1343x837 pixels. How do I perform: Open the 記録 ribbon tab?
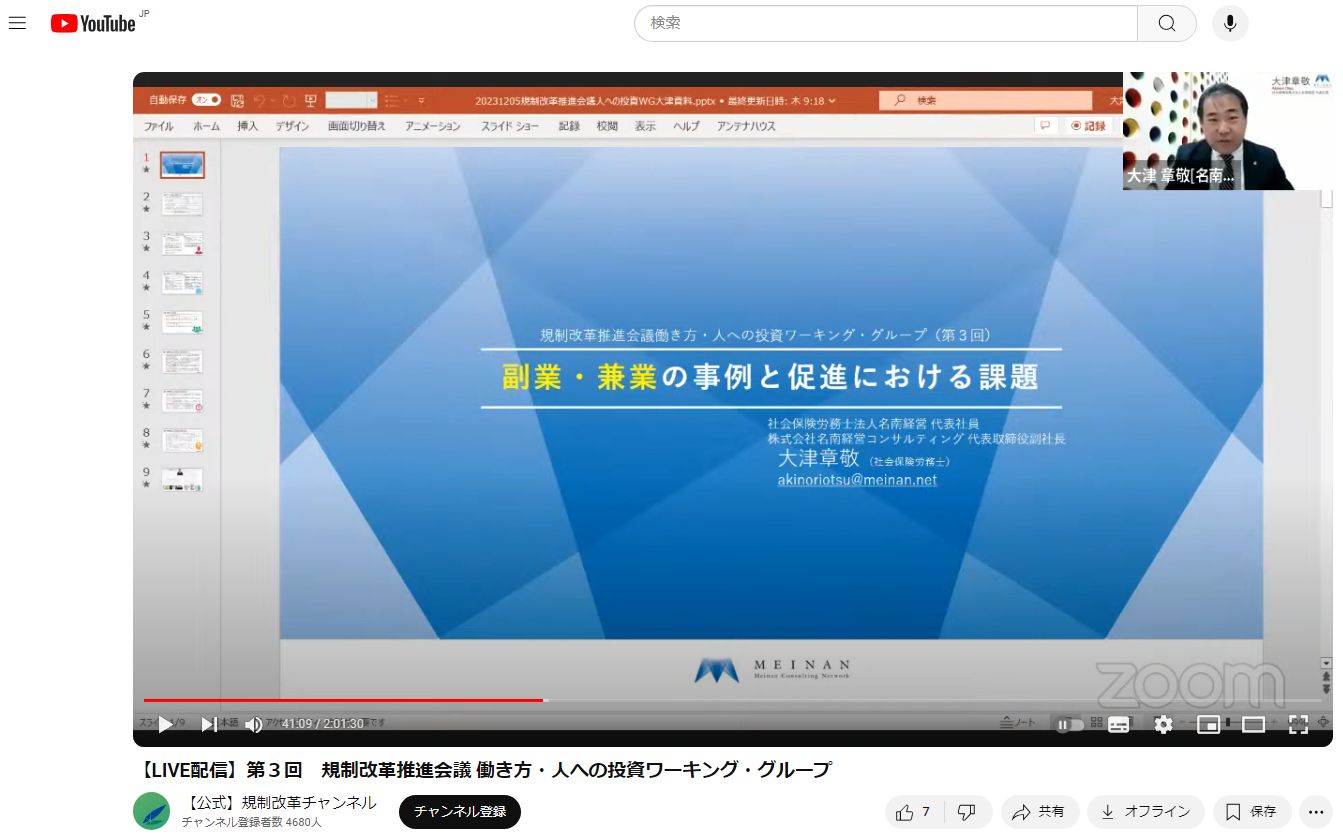point(569,126)
